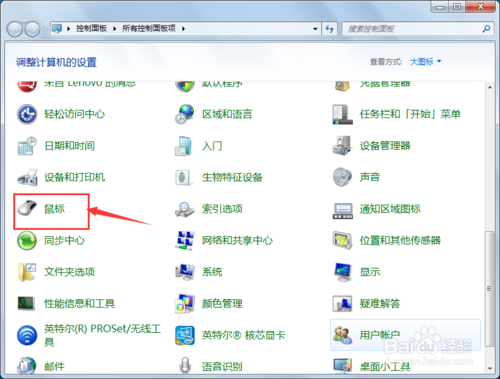Open the 英特尔 核芯显卡 icon

pos(185,335)
